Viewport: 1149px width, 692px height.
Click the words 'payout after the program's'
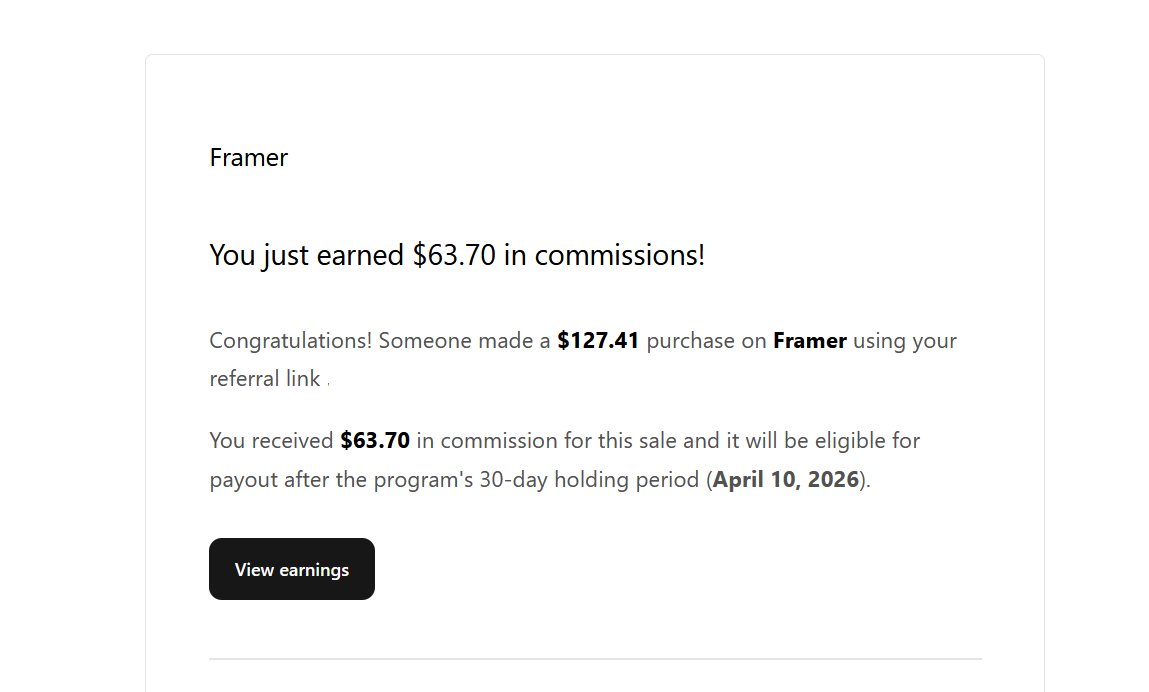click(x=340, y=479)
